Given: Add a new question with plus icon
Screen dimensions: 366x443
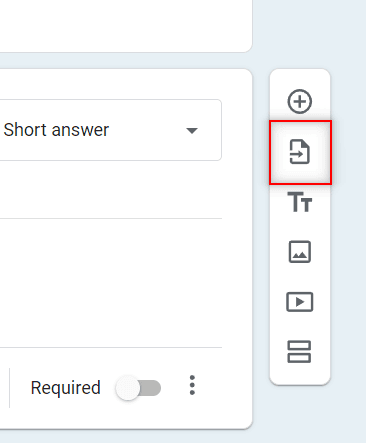Looking at the screenshot, I should click(x=300, y=101).
